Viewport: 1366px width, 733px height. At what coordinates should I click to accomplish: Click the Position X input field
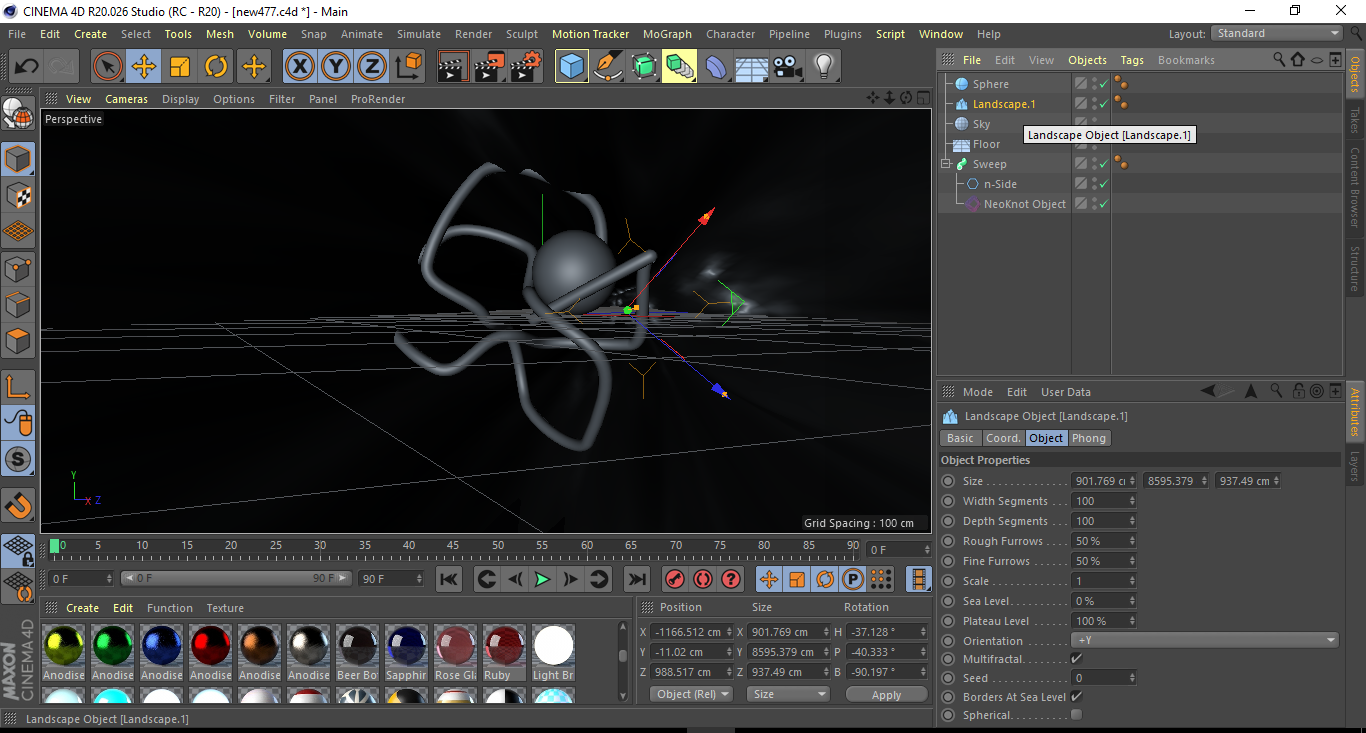point(691,632)
